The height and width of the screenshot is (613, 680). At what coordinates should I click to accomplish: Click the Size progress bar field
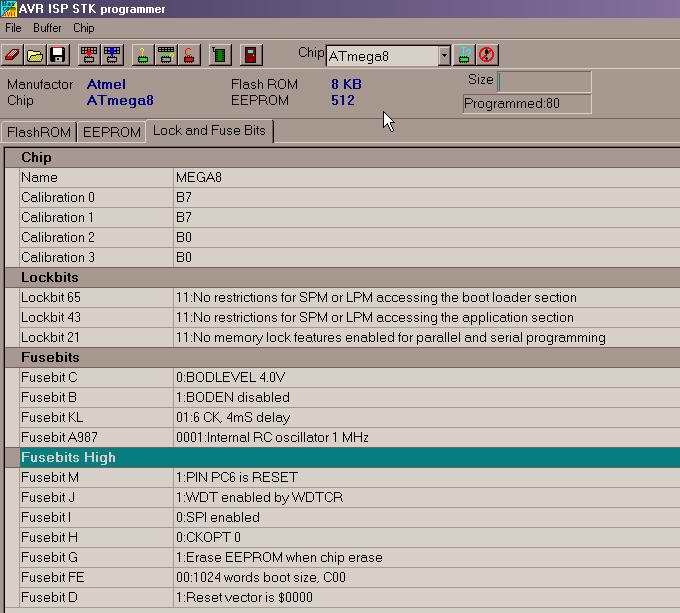pyautogui.click(x=544, y=81)
